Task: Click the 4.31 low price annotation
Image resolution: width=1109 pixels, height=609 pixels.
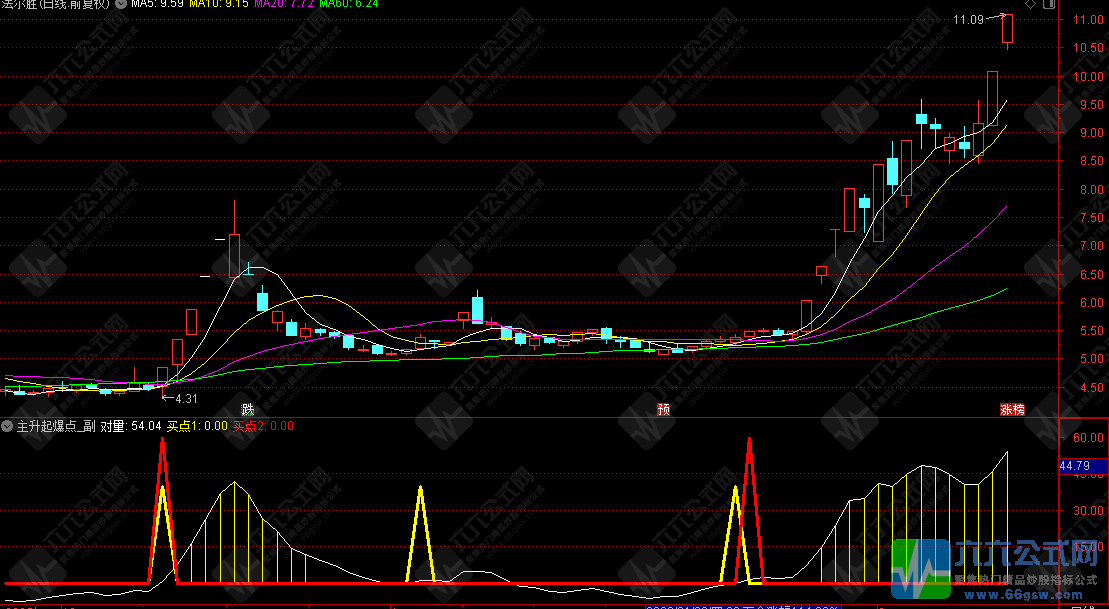Action: [x=186, y=398]
